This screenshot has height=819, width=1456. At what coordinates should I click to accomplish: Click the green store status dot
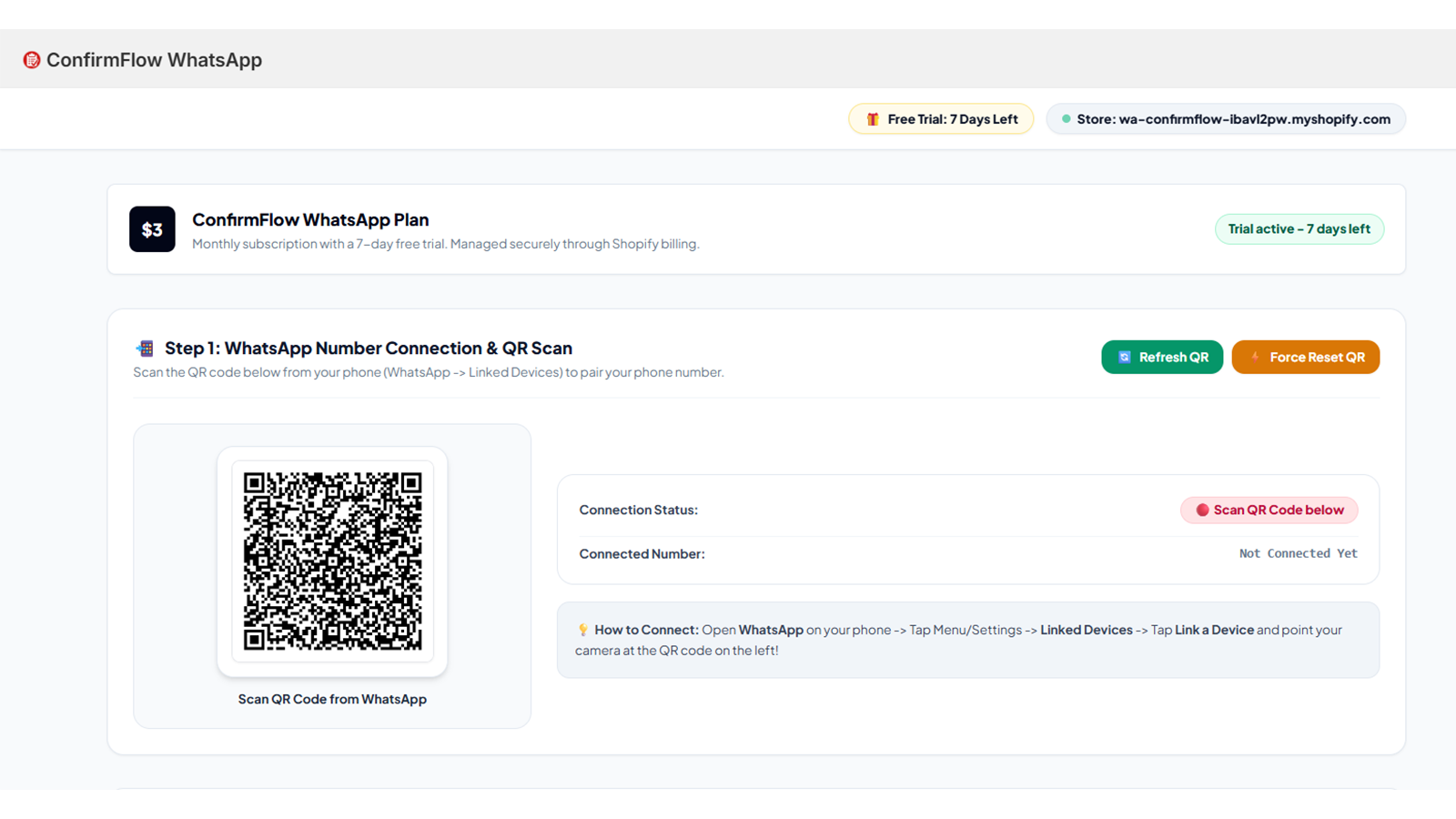click(1066, 119)
